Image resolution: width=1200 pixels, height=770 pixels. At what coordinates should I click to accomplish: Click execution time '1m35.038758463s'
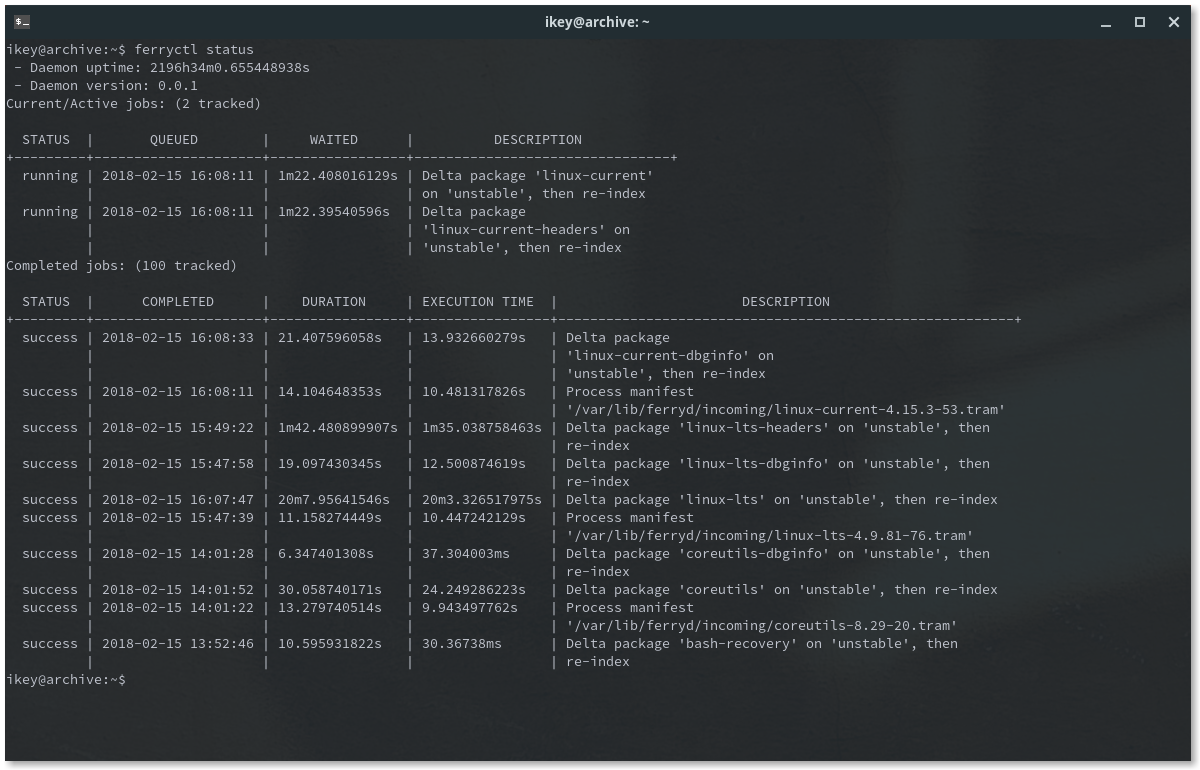coord(482,427)
